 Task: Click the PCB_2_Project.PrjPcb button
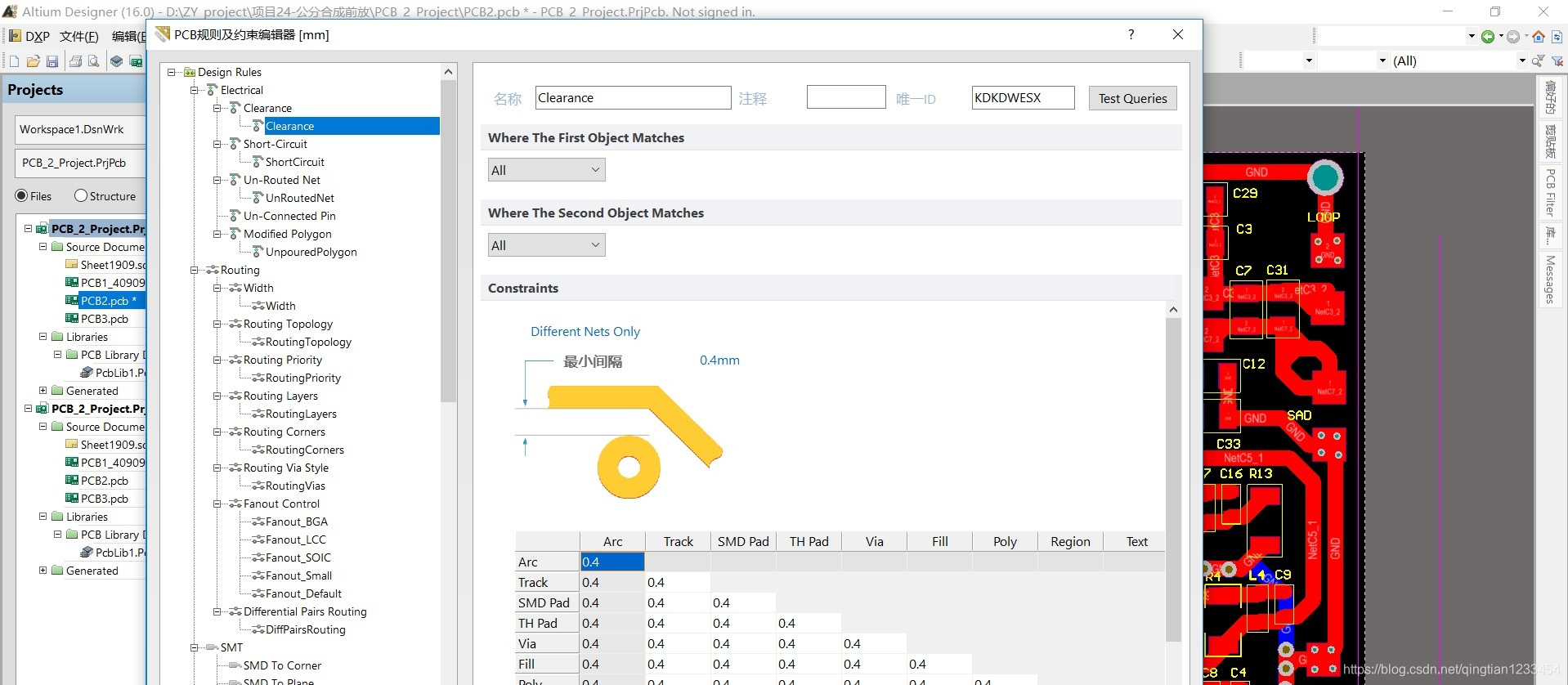click(80, 163)
